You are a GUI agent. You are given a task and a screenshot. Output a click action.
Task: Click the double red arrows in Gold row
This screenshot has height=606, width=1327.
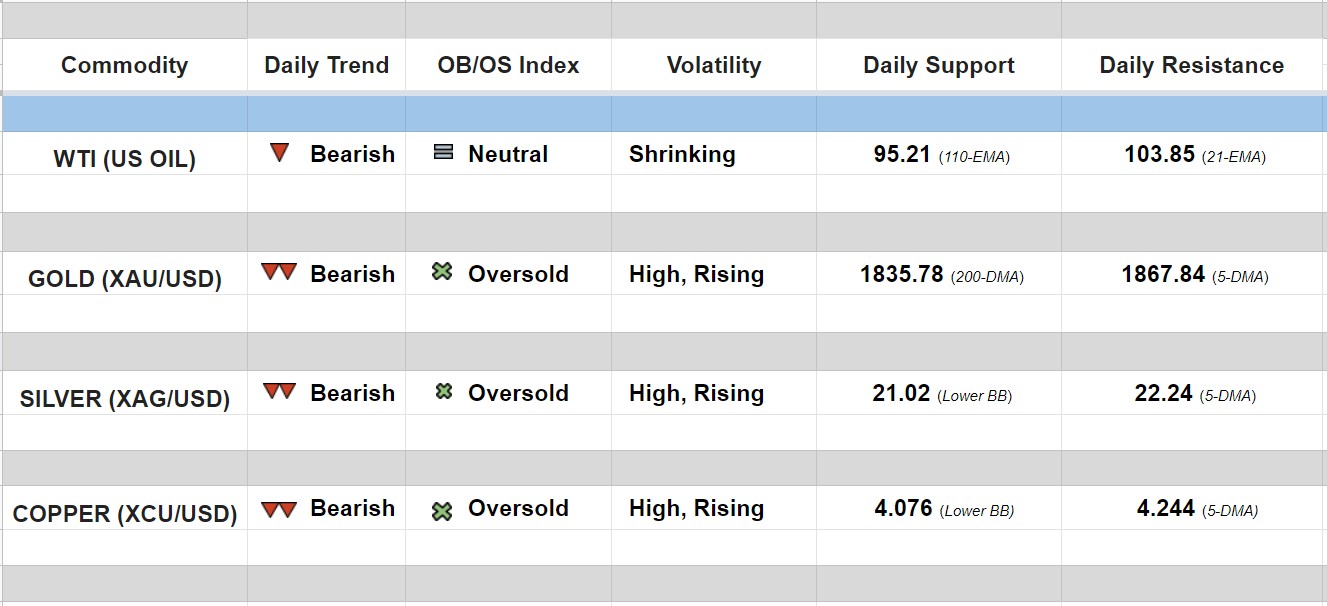coord(278,272)
